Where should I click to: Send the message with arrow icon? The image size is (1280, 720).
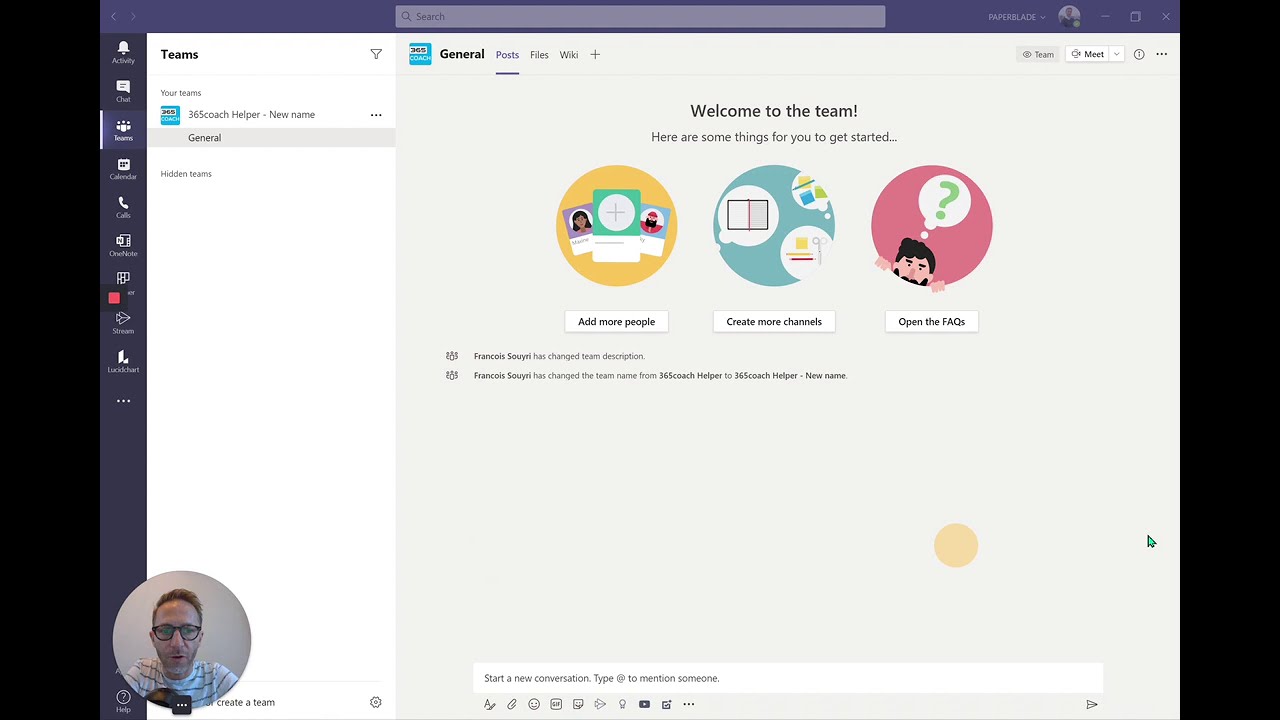(1092, 704)
